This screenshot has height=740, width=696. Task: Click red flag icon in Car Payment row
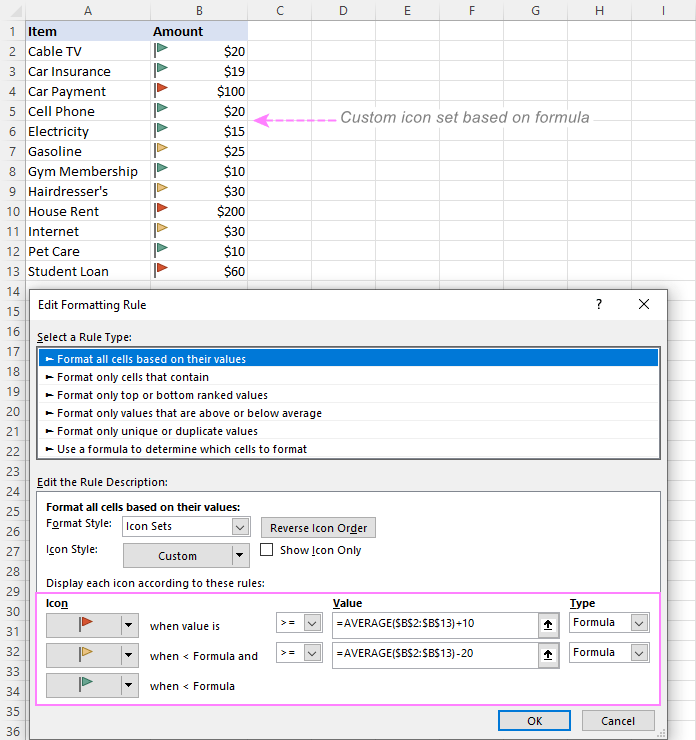161,89
